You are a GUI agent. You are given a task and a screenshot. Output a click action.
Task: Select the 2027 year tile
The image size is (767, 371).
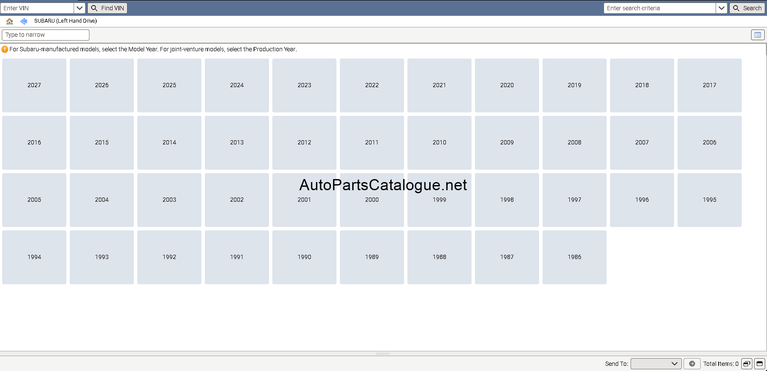[34, 85]
